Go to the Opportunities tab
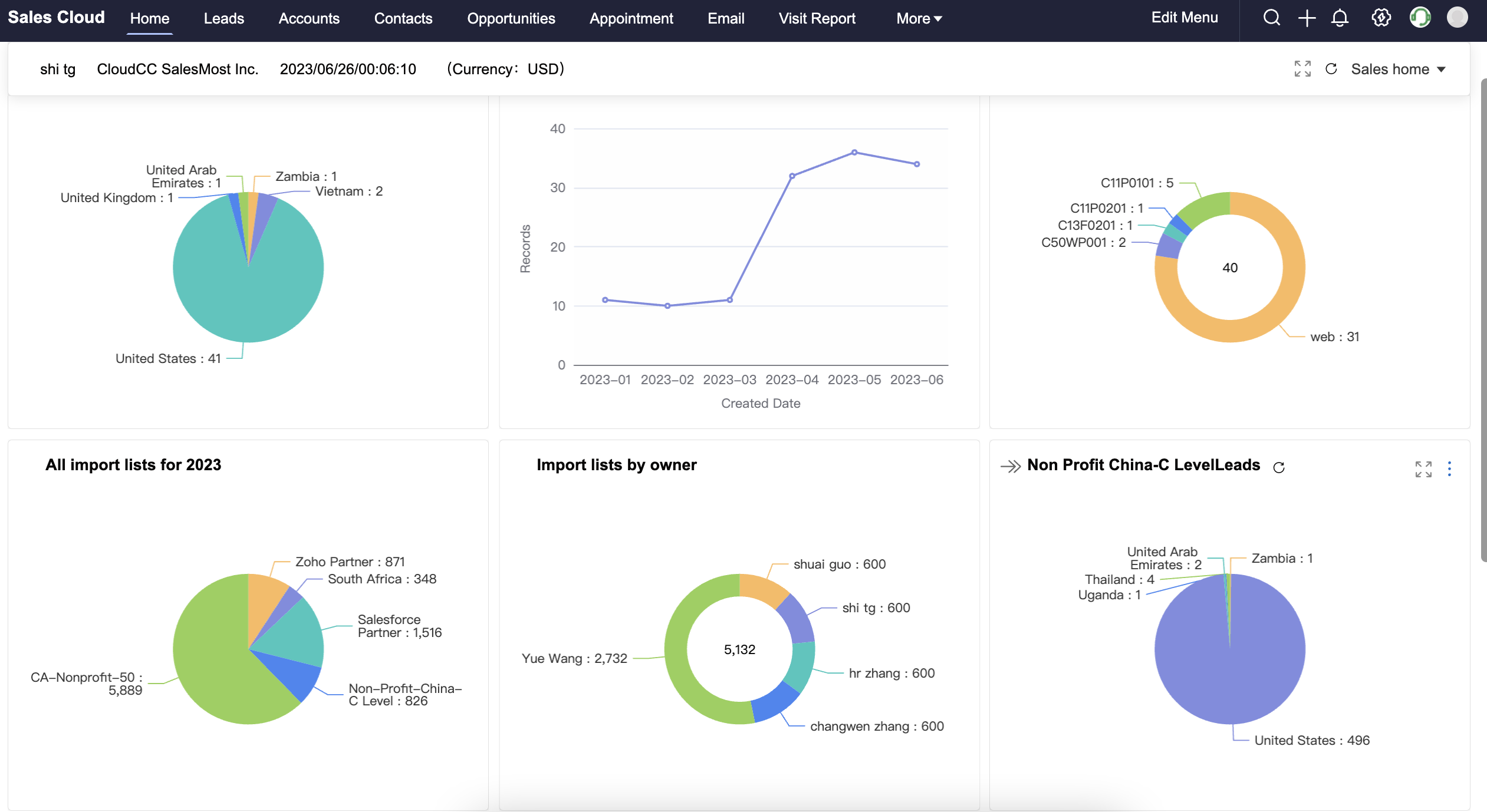 pyautogui.click(x=511, y=18)
